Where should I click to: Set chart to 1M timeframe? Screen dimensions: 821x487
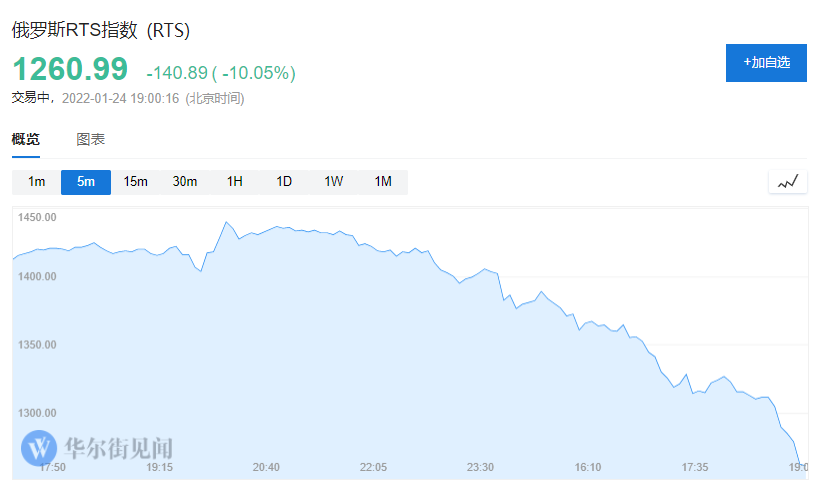(383, 182)
